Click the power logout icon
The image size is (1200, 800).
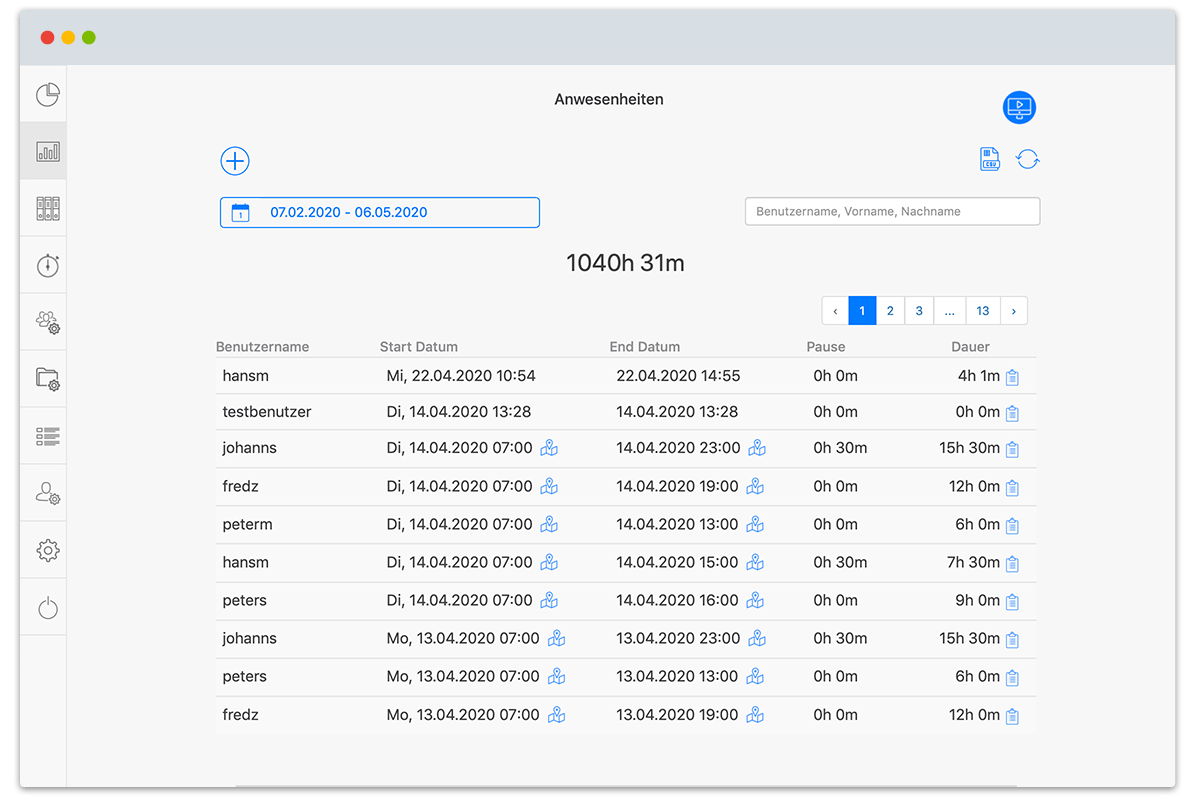point(48,607)
